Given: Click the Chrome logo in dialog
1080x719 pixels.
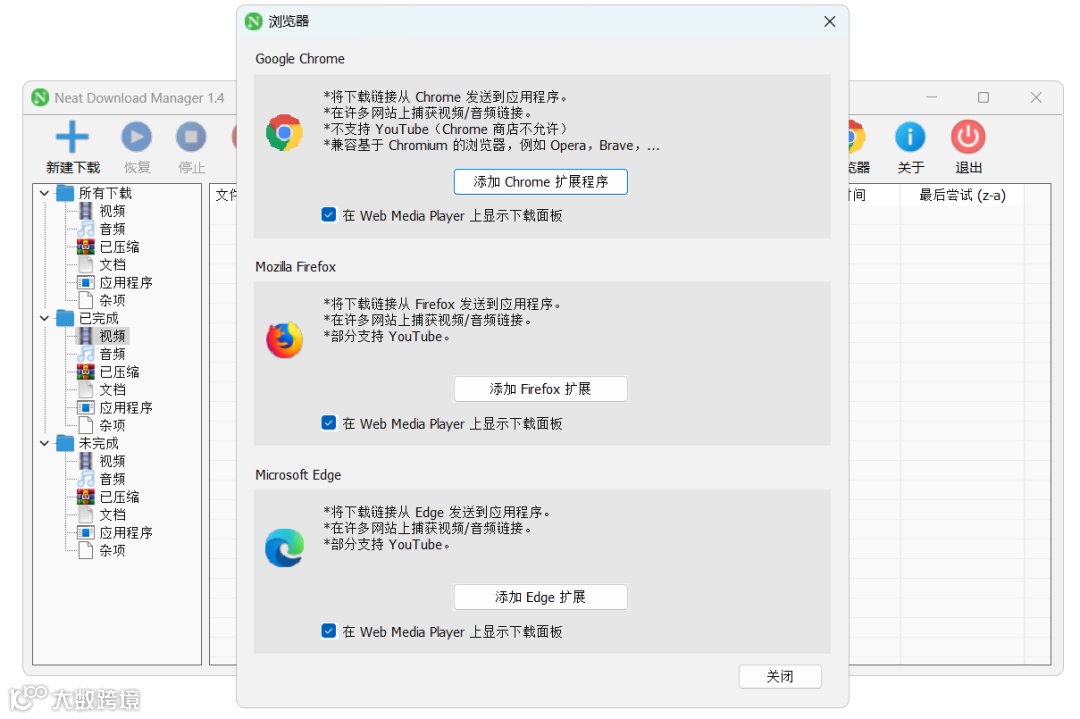Looking at the screenshot, I should click(x=284, y=132).
